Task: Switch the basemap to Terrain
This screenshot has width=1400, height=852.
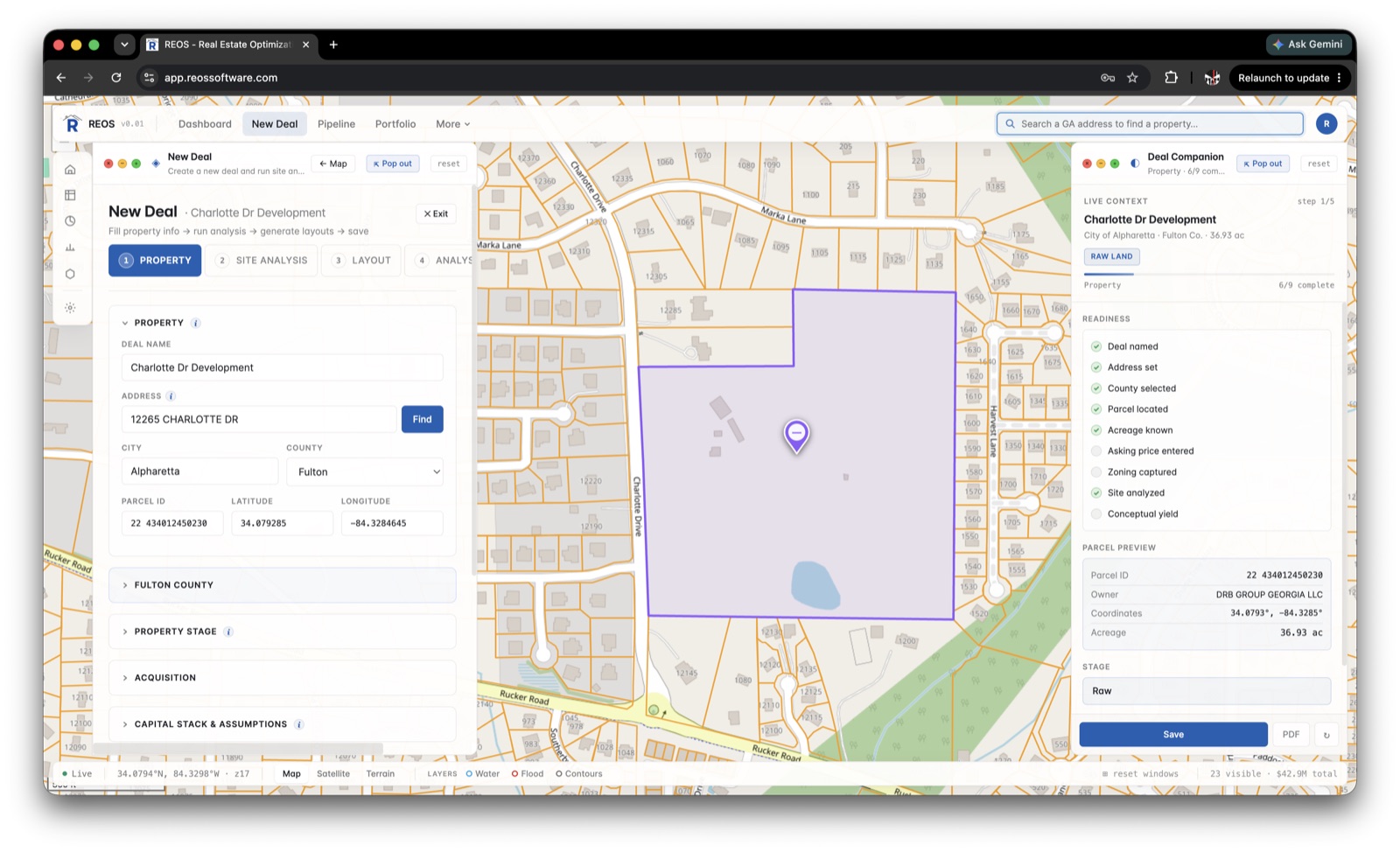Action: (x=381, y=774)
